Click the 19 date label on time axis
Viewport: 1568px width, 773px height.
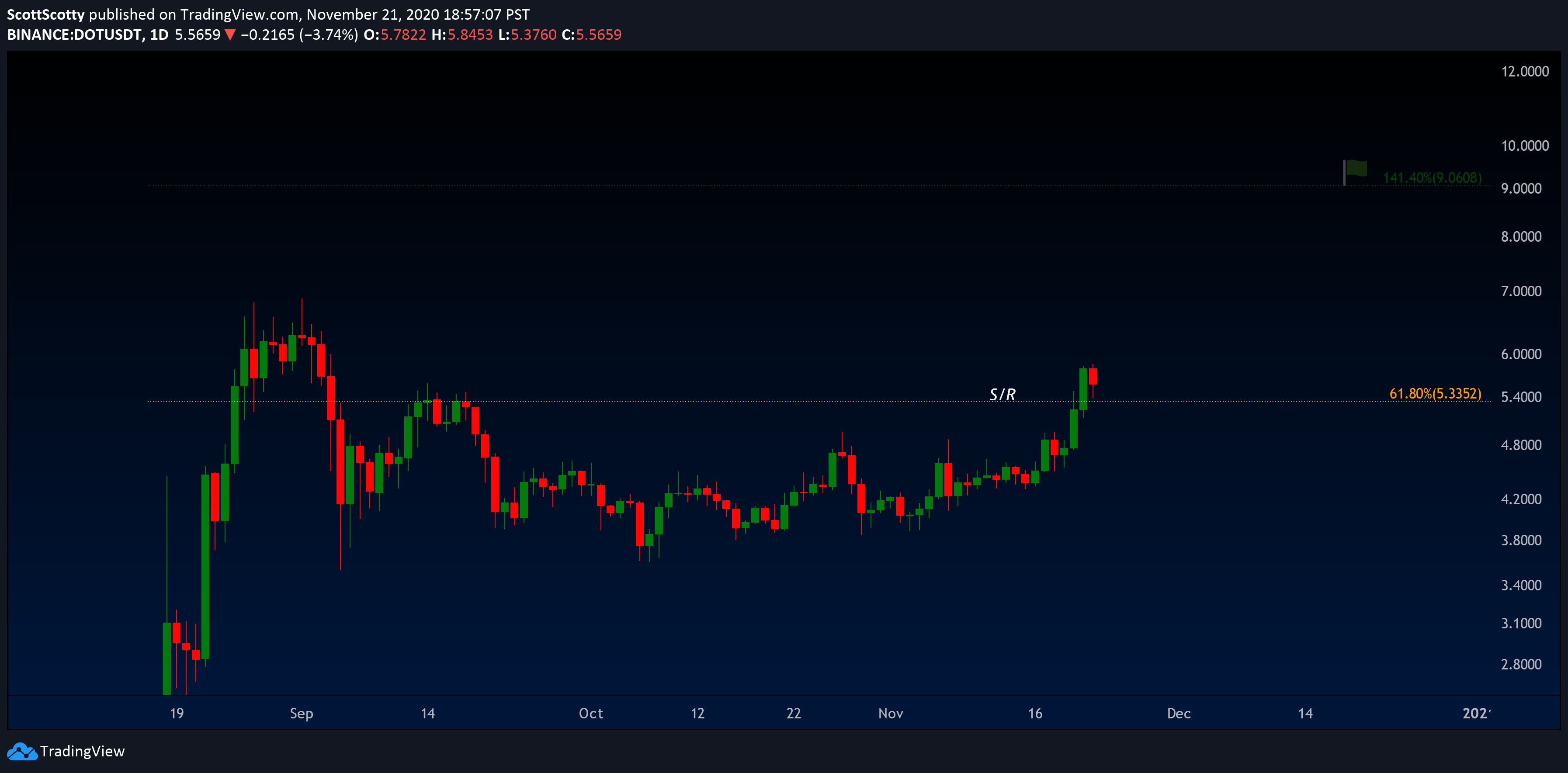point(177,714)
